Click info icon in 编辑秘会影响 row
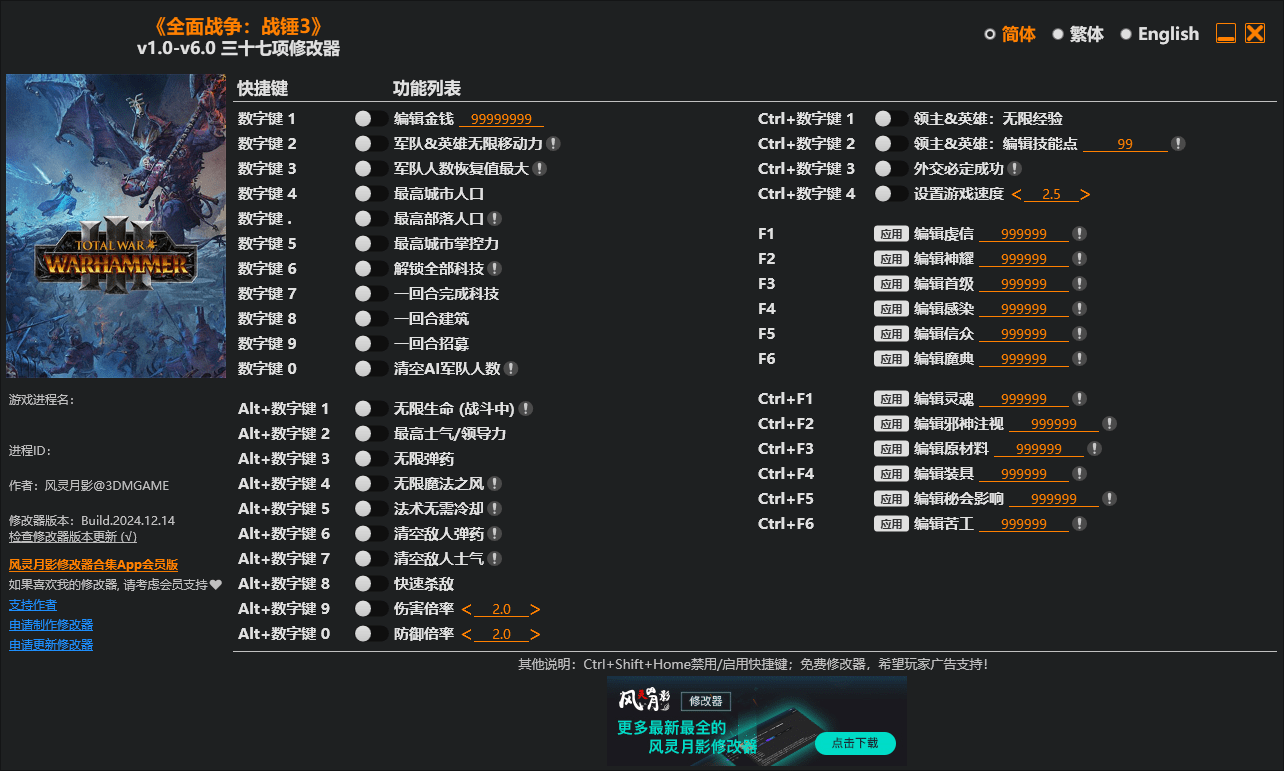The height and width of the screenshot is (771, 1284). (x=1109, y=499)
